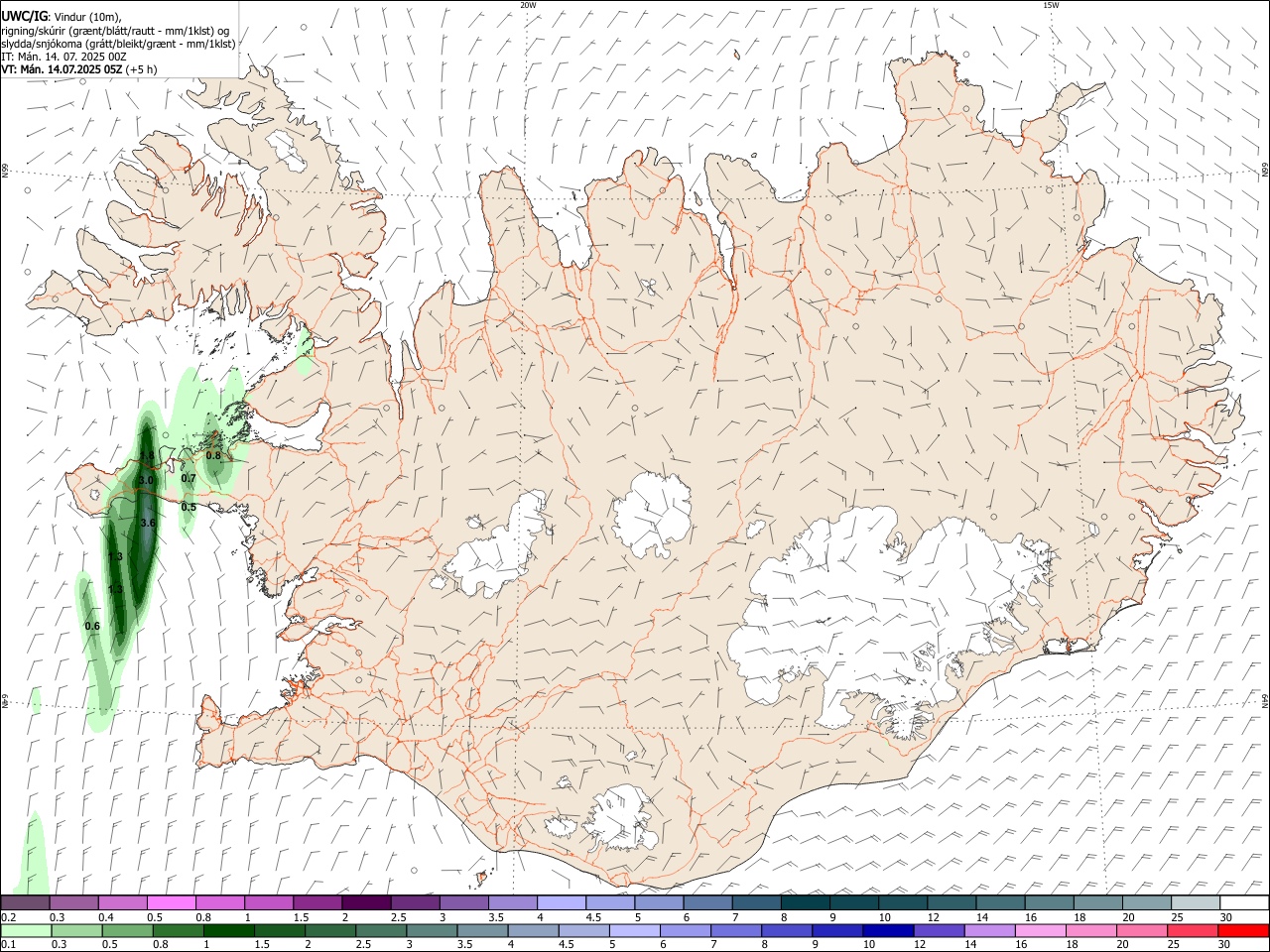Pick lower legend blue swatch 7 to 8
This screenshot has height=952, width=1270.
735,930
